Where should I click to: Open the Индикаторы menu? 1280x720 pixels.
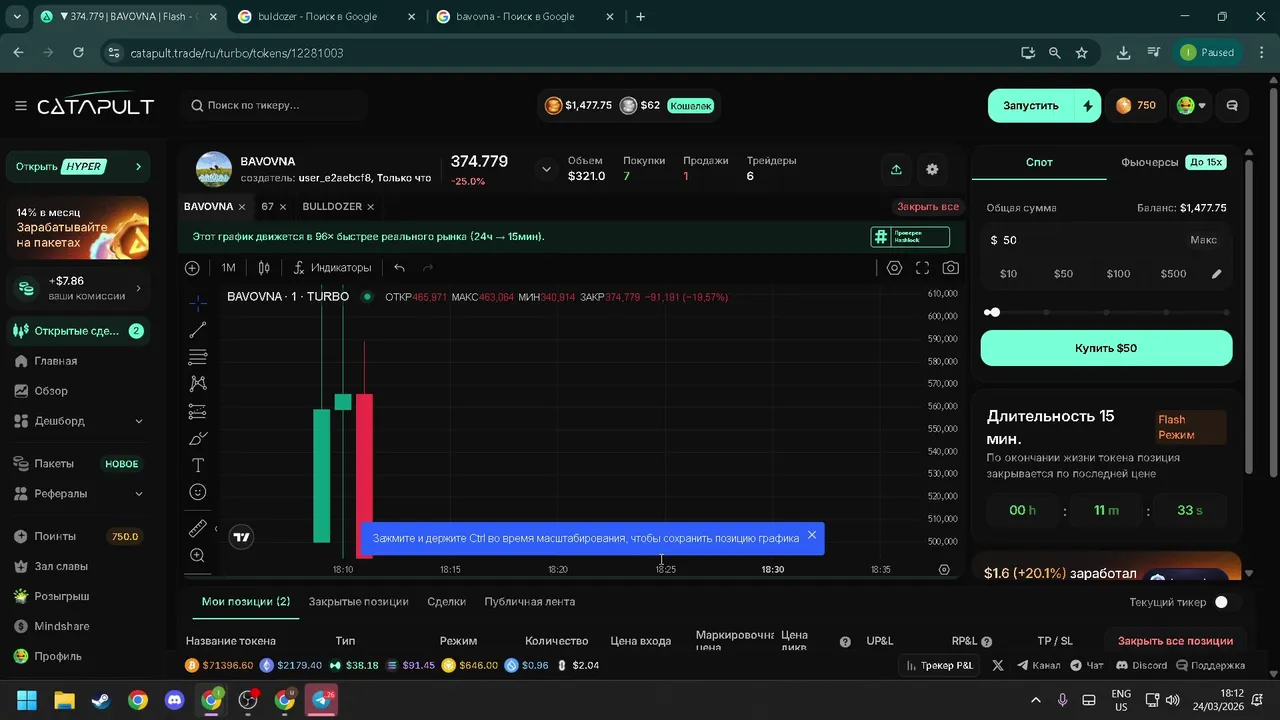tap(332, 268)
